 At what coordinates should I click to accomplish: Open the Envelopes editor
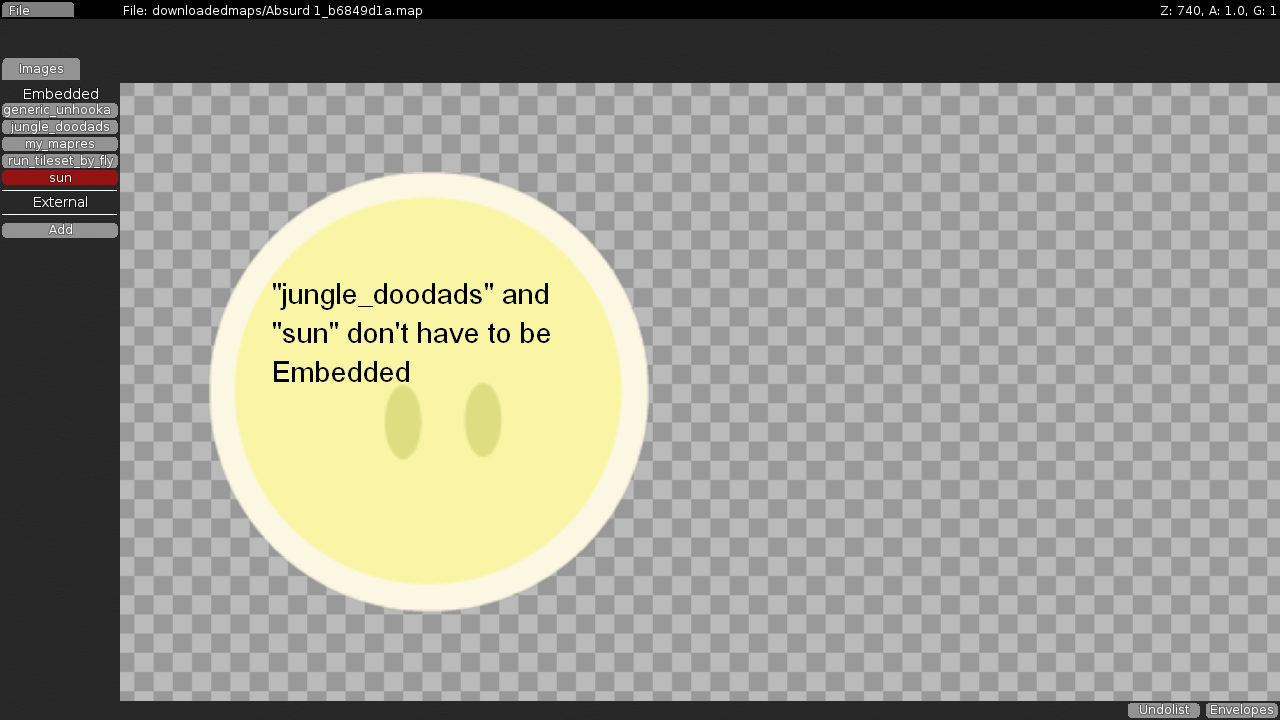tap(1241, 710)
